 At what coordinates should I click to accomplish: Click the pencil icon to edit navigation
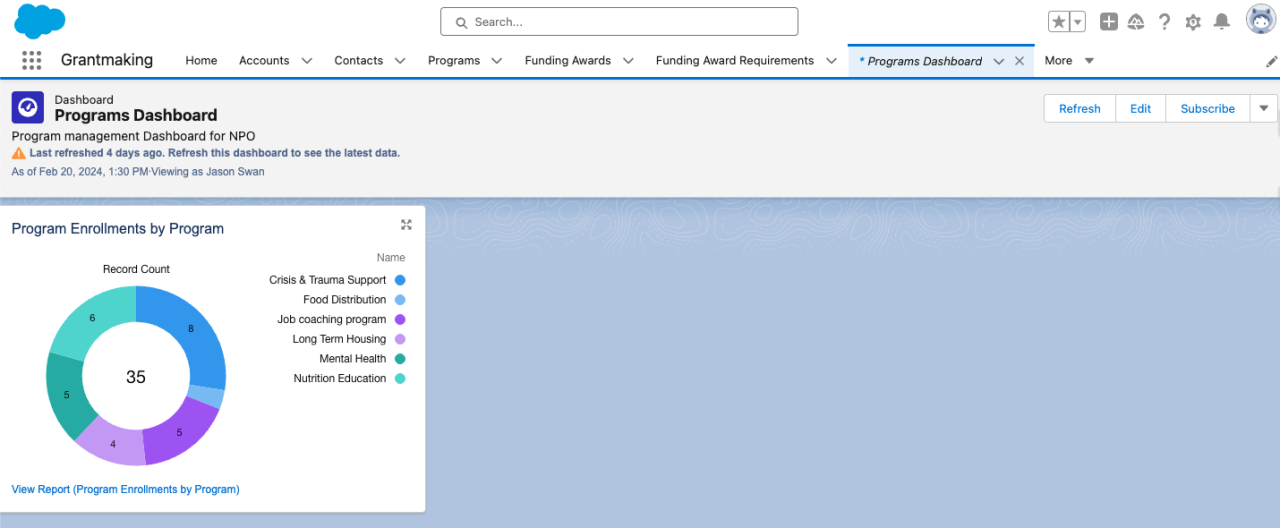1271,61
